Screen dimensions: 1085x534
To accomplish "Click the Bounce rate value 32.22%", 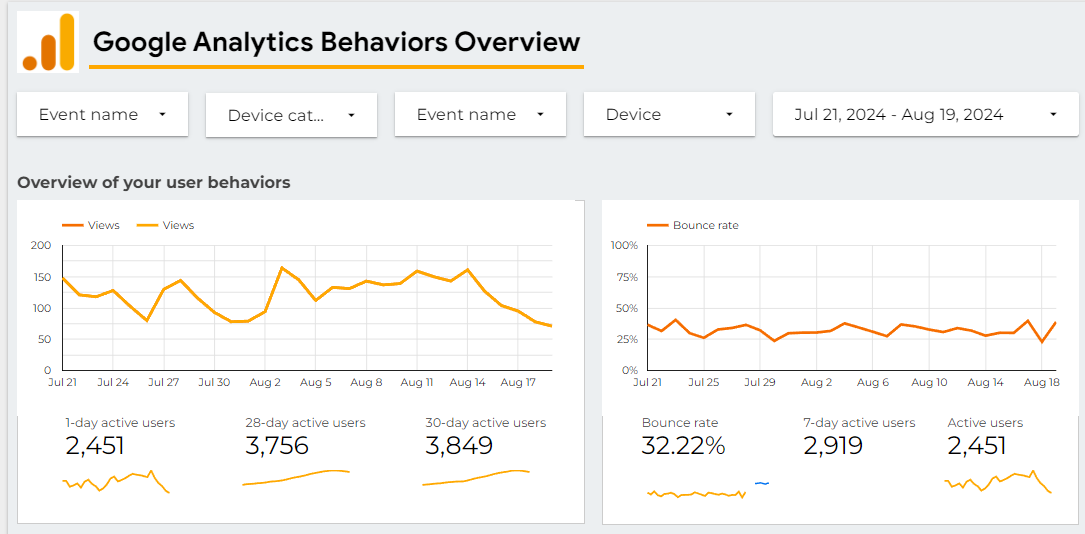I will (x=683, y=446).
